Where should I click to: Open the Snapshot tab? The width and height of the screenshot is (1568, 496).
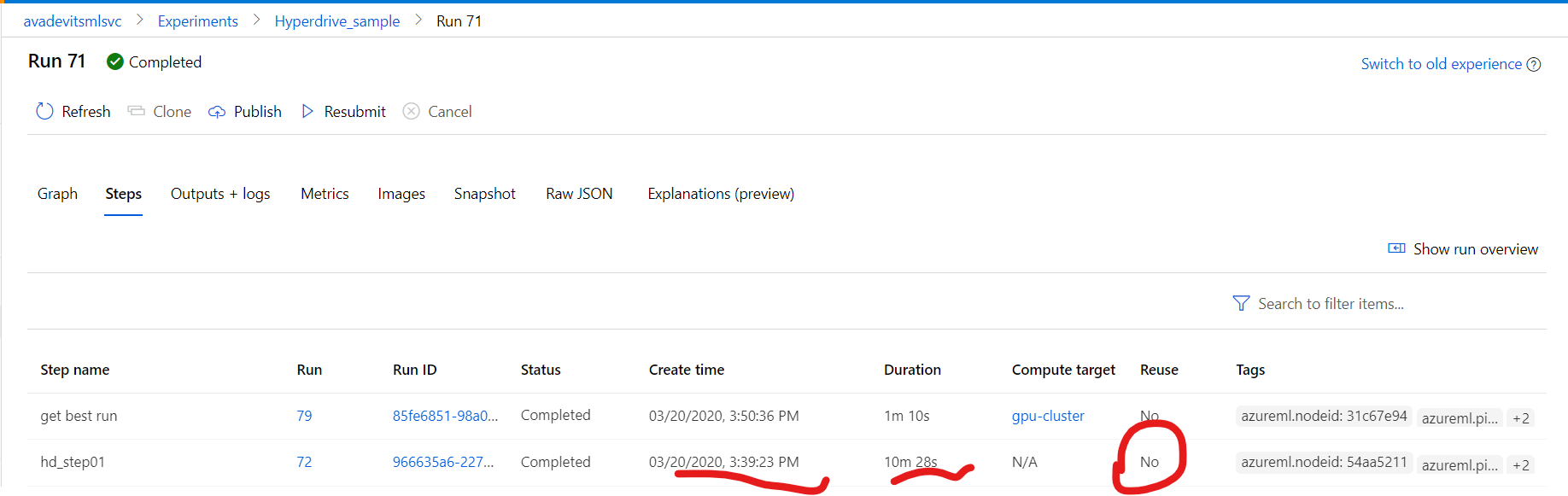484,194
